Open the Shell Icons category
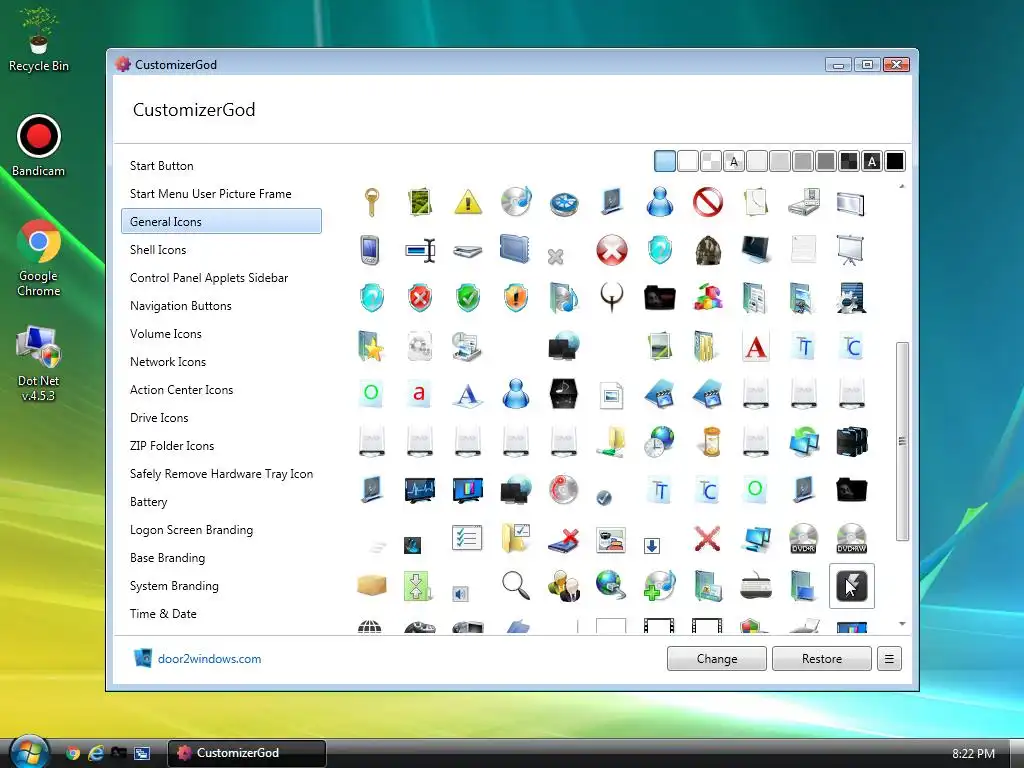 (x=221, y=249)
